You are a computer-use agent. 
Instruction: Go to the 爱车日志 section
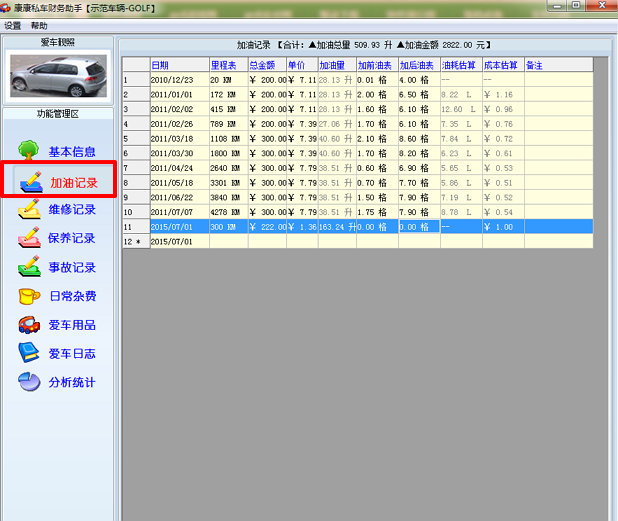click(72, 354)
